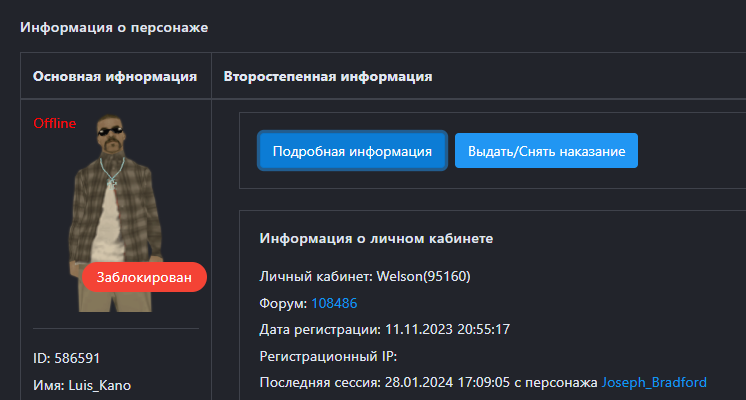This screenshot has width=746, height=400.
Task: Click the Форум label text
Action: tap(282, 302)
